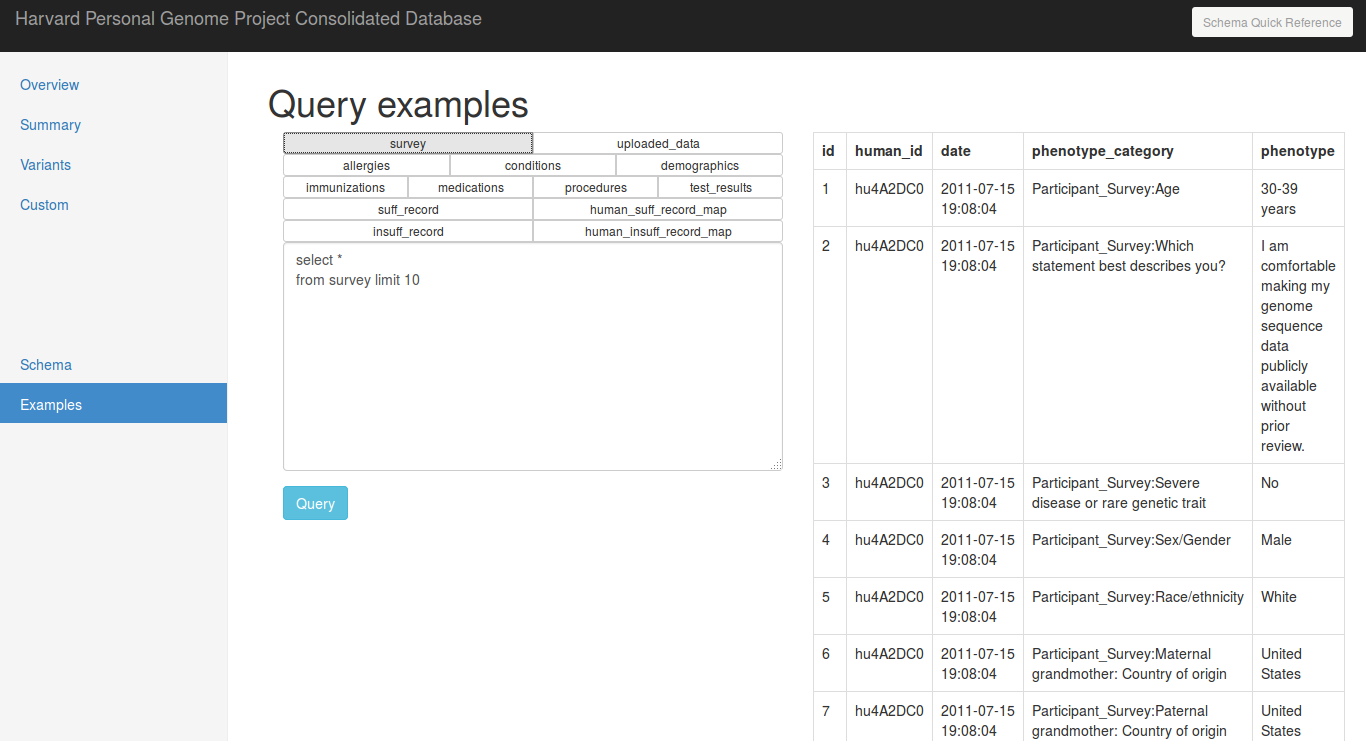Select the demographics example
1366x741 pixels.
(x=700, y=166)
